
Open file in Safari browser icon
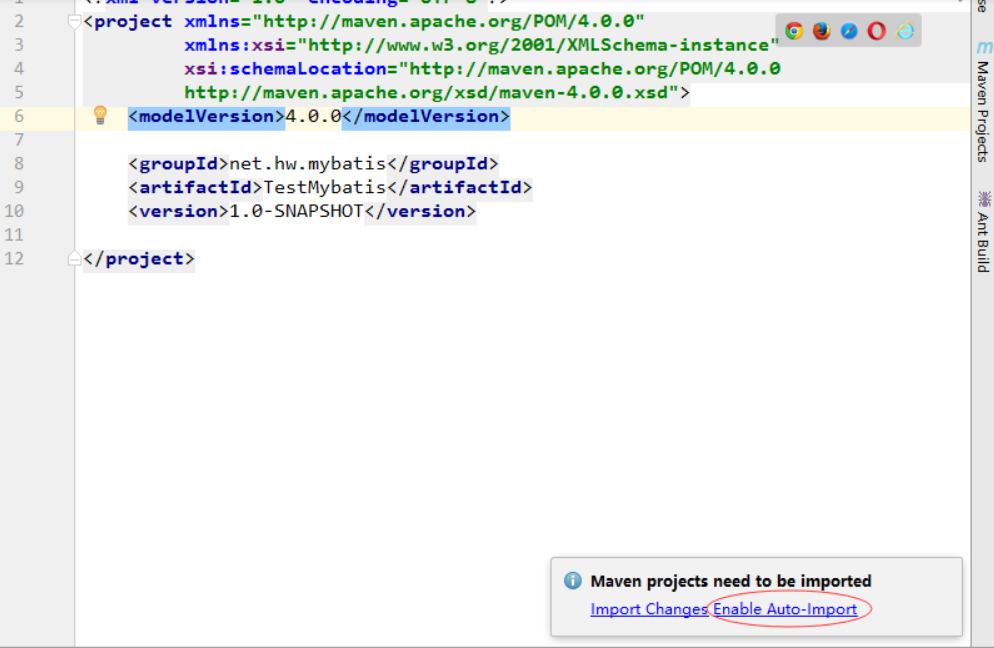point(849,30)
